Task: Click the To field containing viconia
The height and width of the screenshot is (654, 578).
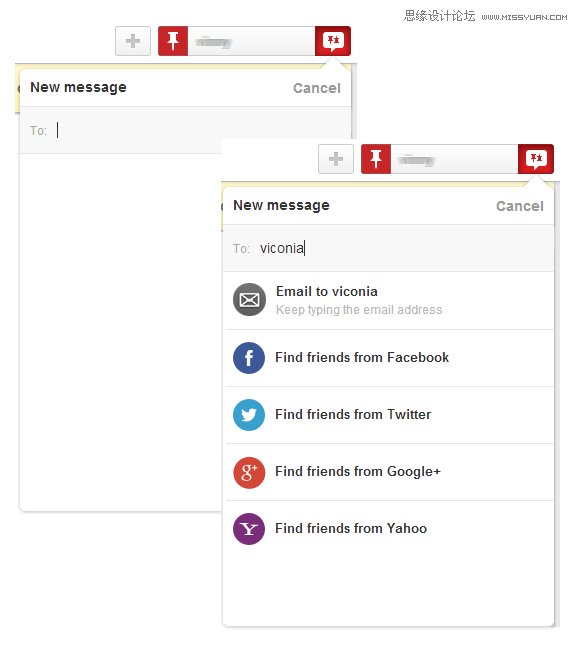Action: point(388,248)
